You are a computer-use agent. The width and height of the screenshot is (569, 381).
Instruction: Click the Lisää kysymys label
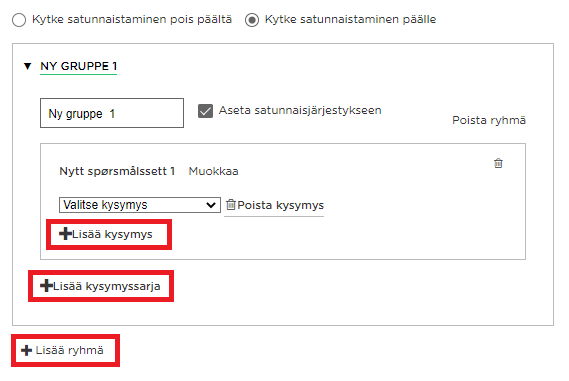pos(112,234)
